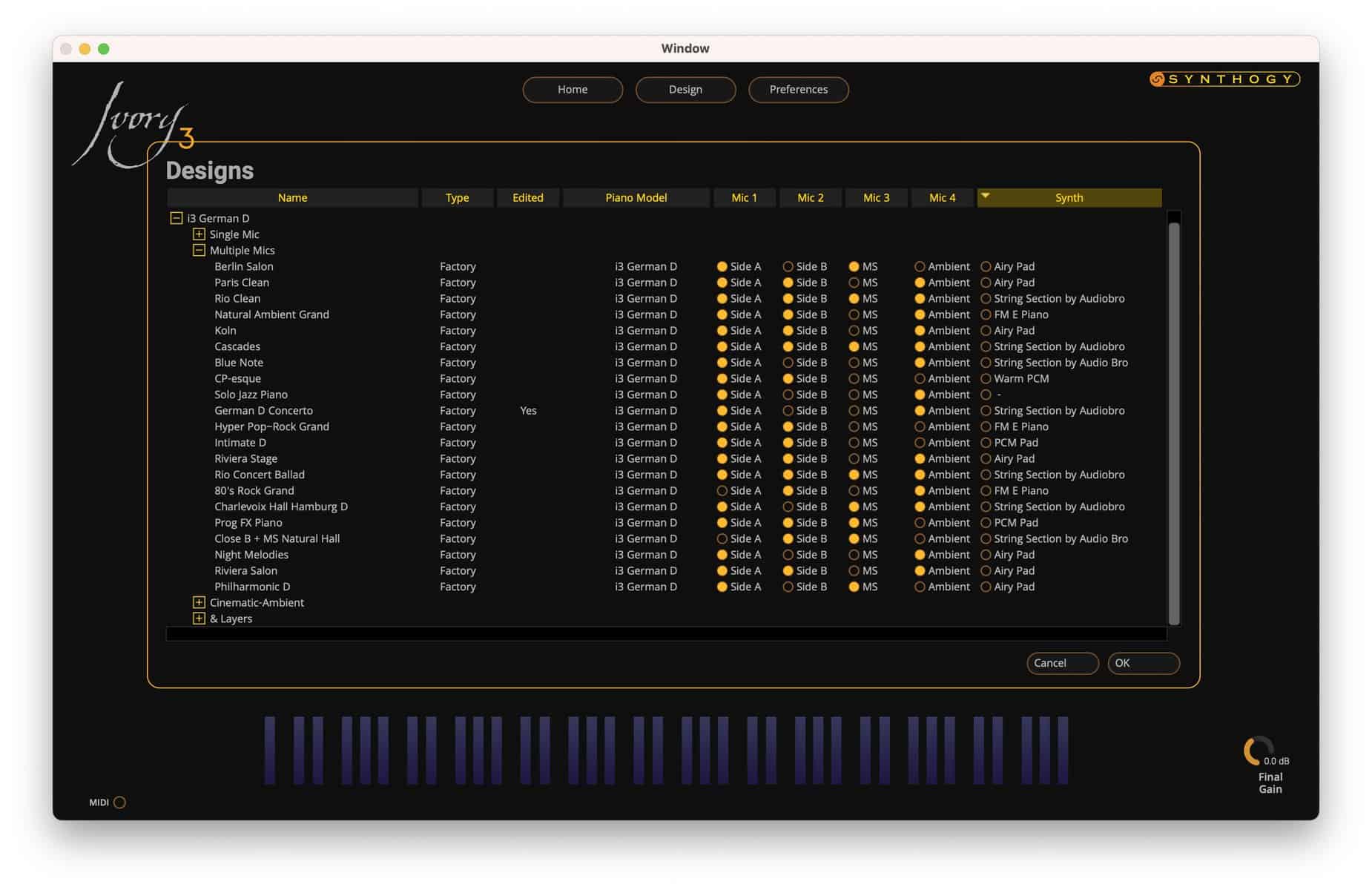Click the OK button
Viewport: 1372px width, 890px height.
click(1143, 663)
